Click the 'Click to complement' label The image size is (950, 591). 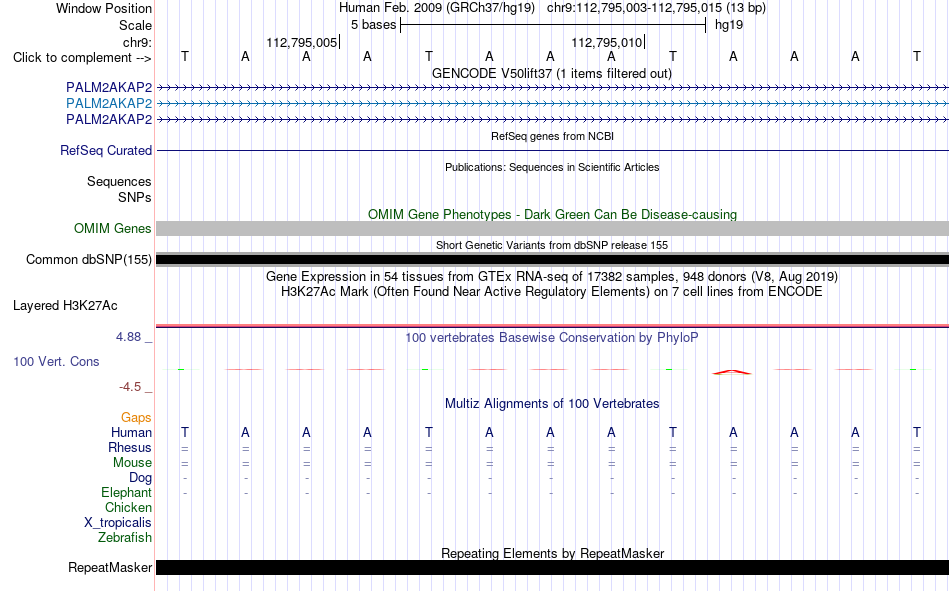(x=82, y=58)
